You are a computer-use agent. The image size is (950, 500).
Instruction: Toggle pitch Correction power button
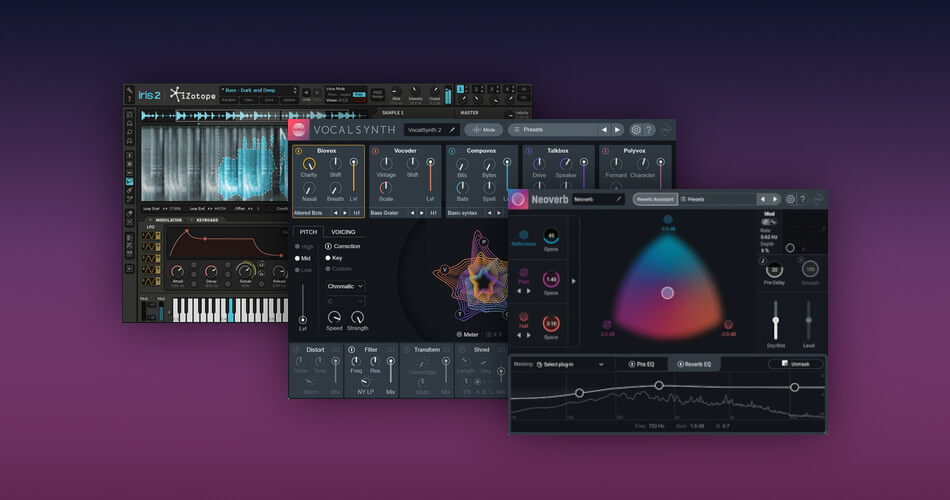point(328,246)
